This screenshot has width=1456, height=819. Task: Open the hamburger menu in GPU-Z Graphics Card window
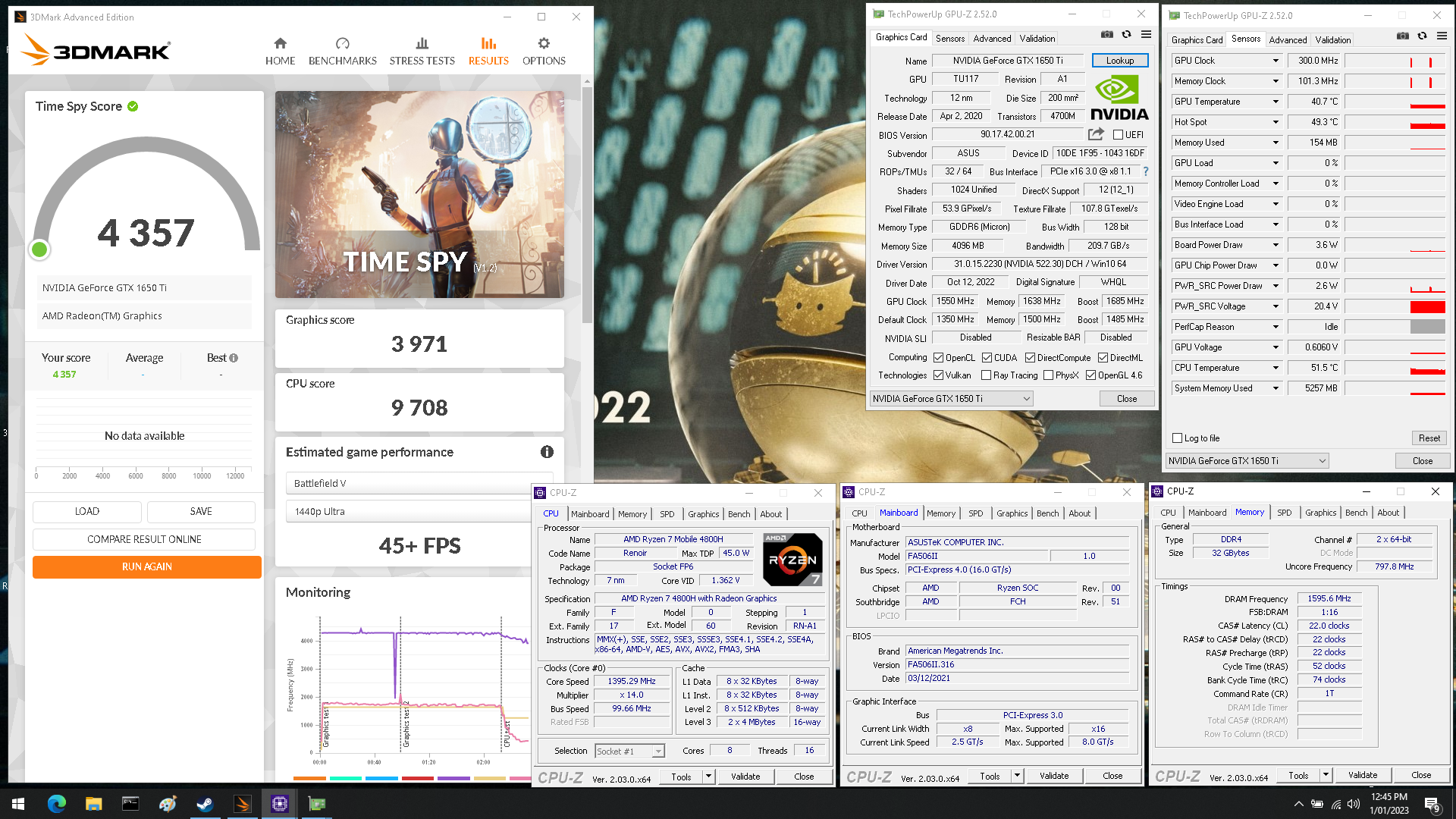pos(1146,35)
